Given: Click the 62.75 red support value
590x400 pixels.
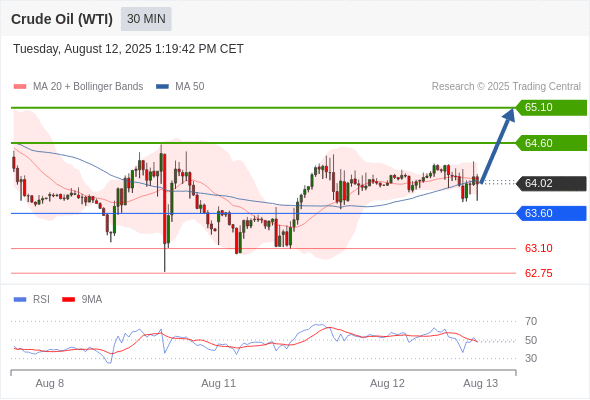Looking at the screenshot, I should (x=538, y=273).
